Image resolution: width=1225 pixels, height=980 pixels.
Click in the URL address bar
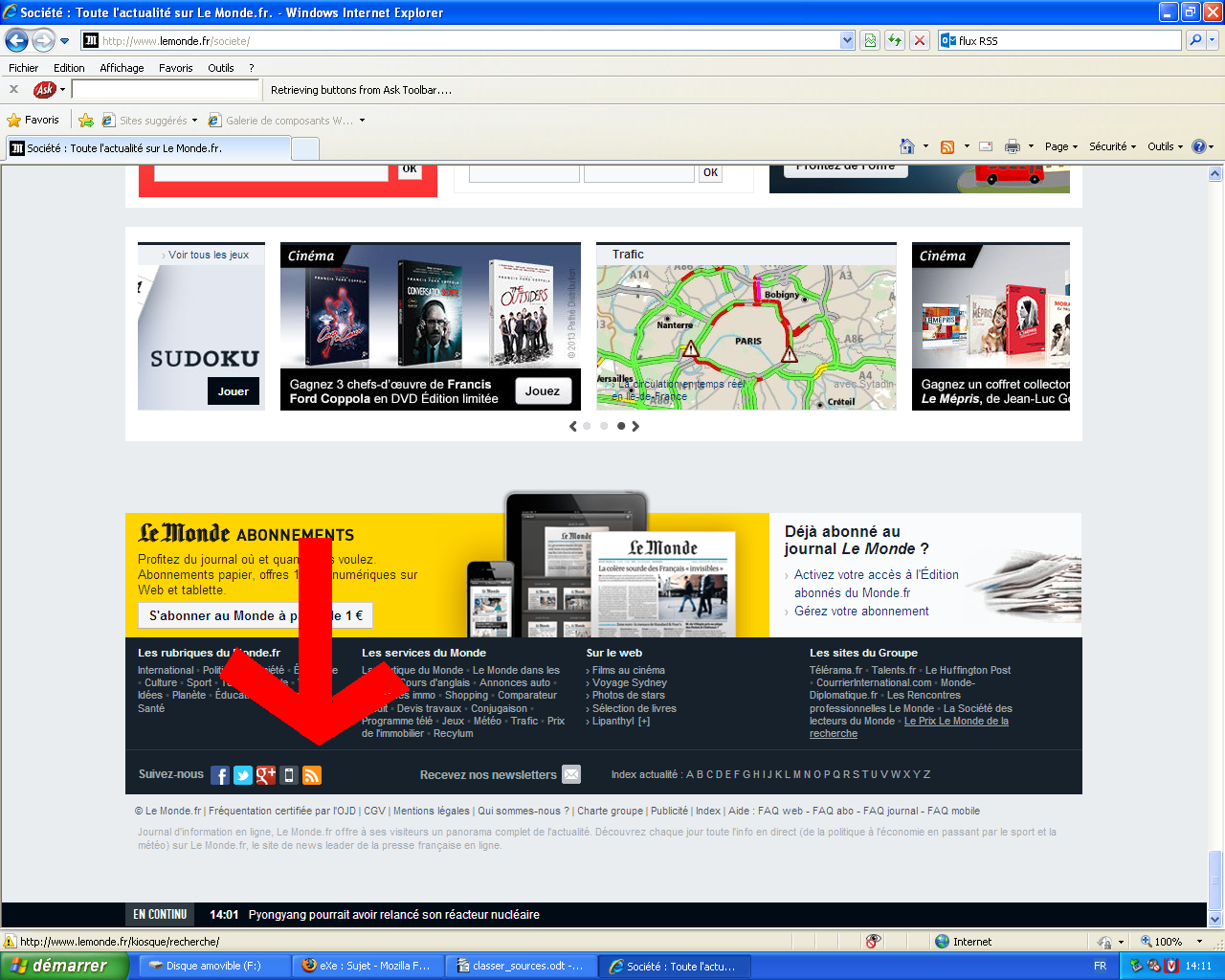click(x=459, y=40)
